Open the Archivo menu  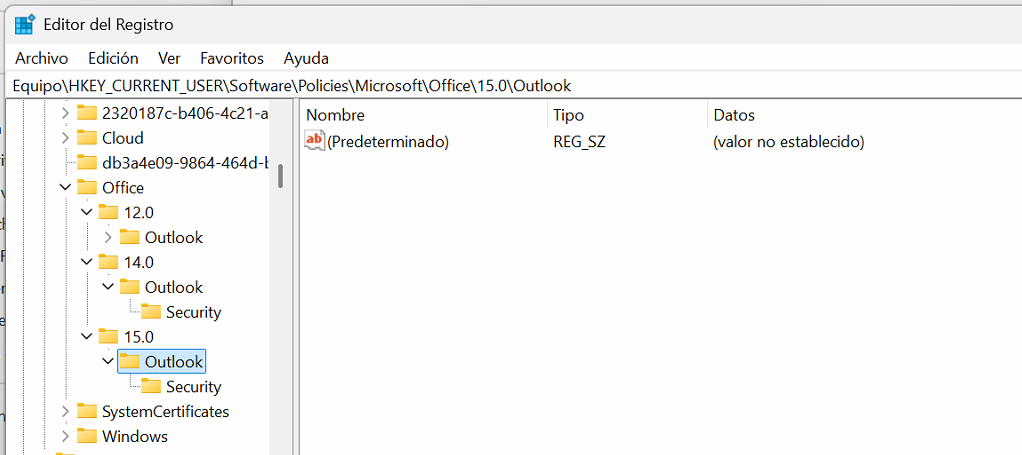[x=42, y=58]
